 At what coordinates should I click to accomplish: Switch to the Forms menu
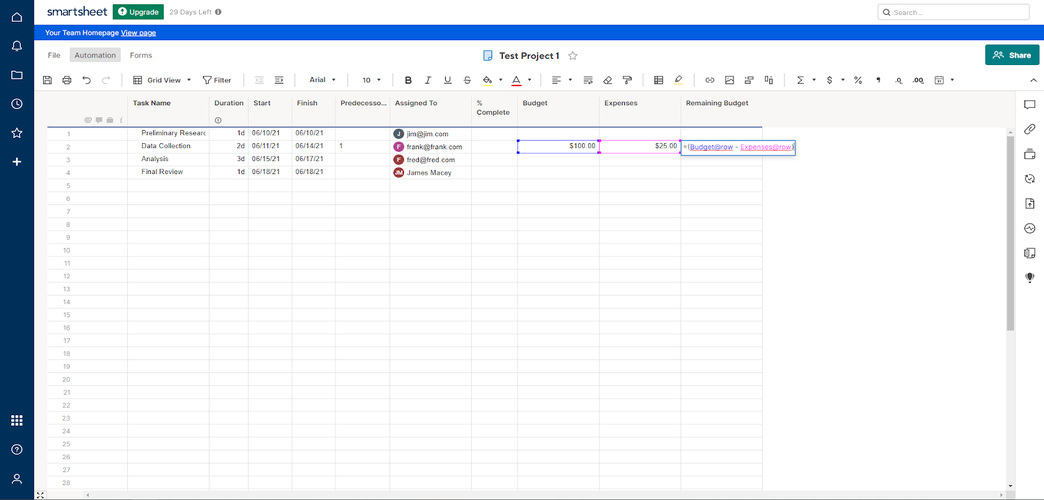click(141, 55)
